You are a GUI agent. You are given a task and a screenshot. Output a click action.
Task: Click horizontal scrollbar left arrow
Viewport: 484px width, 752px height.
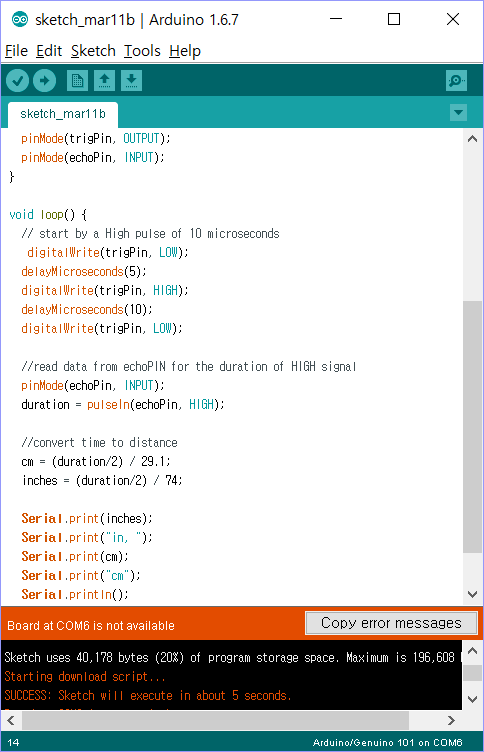(11, 720)
